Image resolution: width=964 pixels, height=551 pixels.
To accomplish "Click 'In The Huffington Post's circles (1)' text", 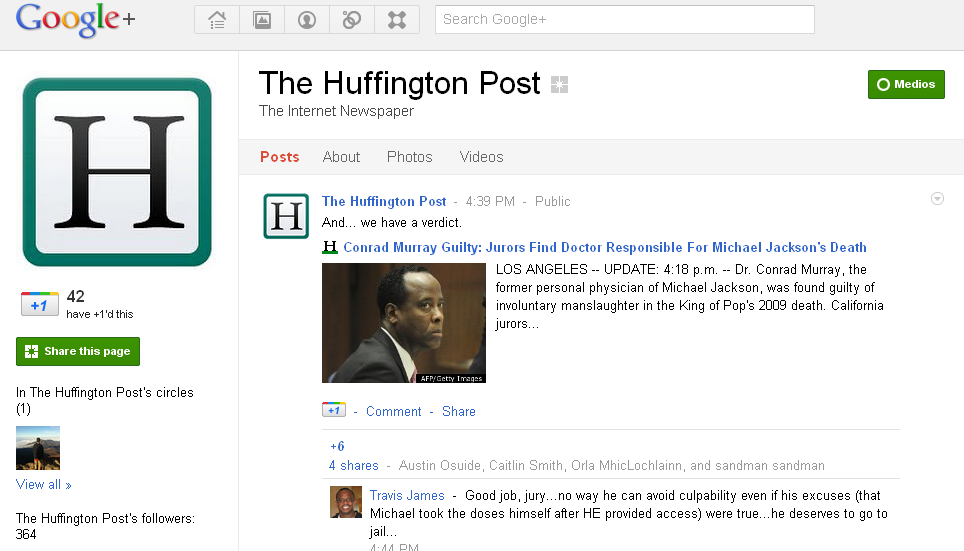I will pyautogui.click(x=105, y=400).
